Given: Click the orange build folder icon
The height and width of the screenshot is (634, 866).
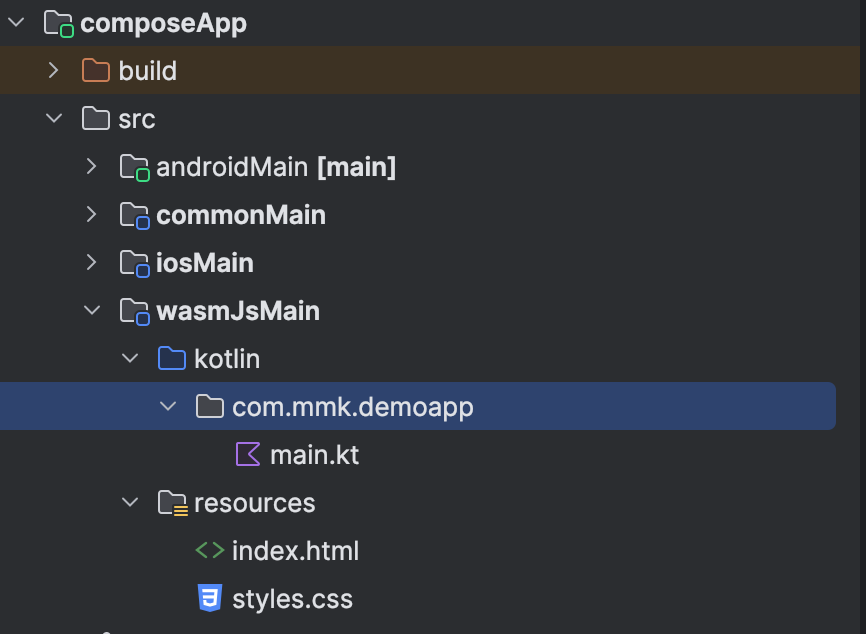Looking at the screenshot, I should [x=96, y=71].
